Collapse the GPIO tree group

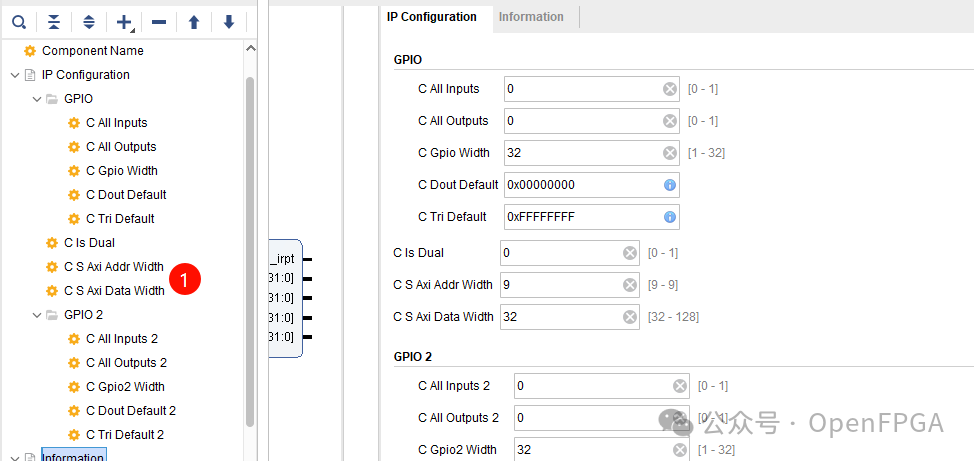(37, 99)
